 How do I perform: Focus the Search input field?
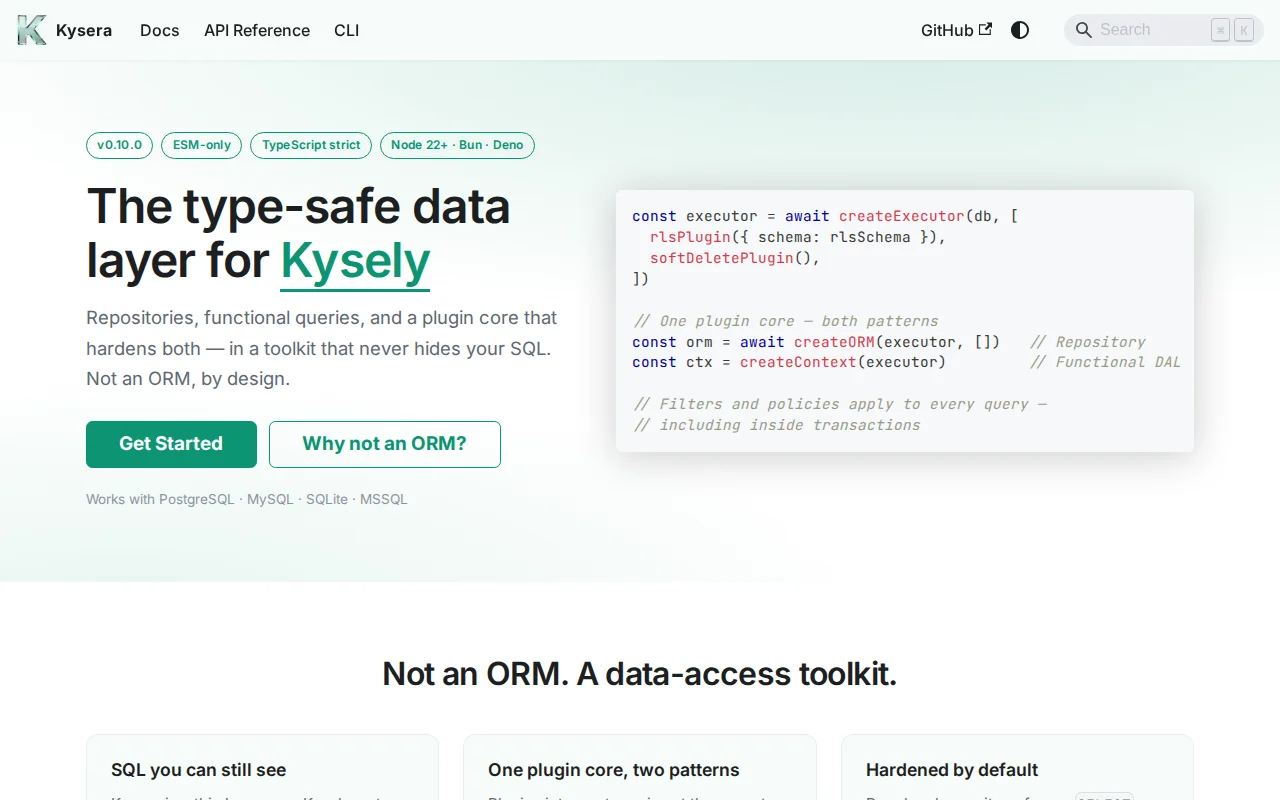point(1164,30)
